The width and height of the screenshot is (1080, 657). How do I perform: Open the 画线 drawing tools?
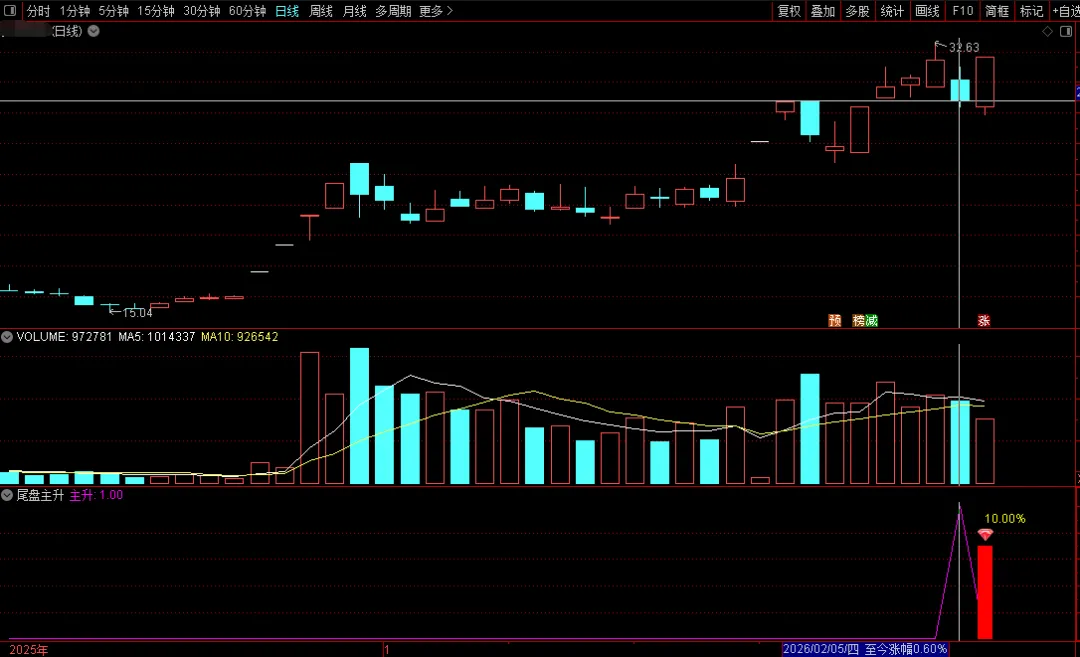coord(927,11)
